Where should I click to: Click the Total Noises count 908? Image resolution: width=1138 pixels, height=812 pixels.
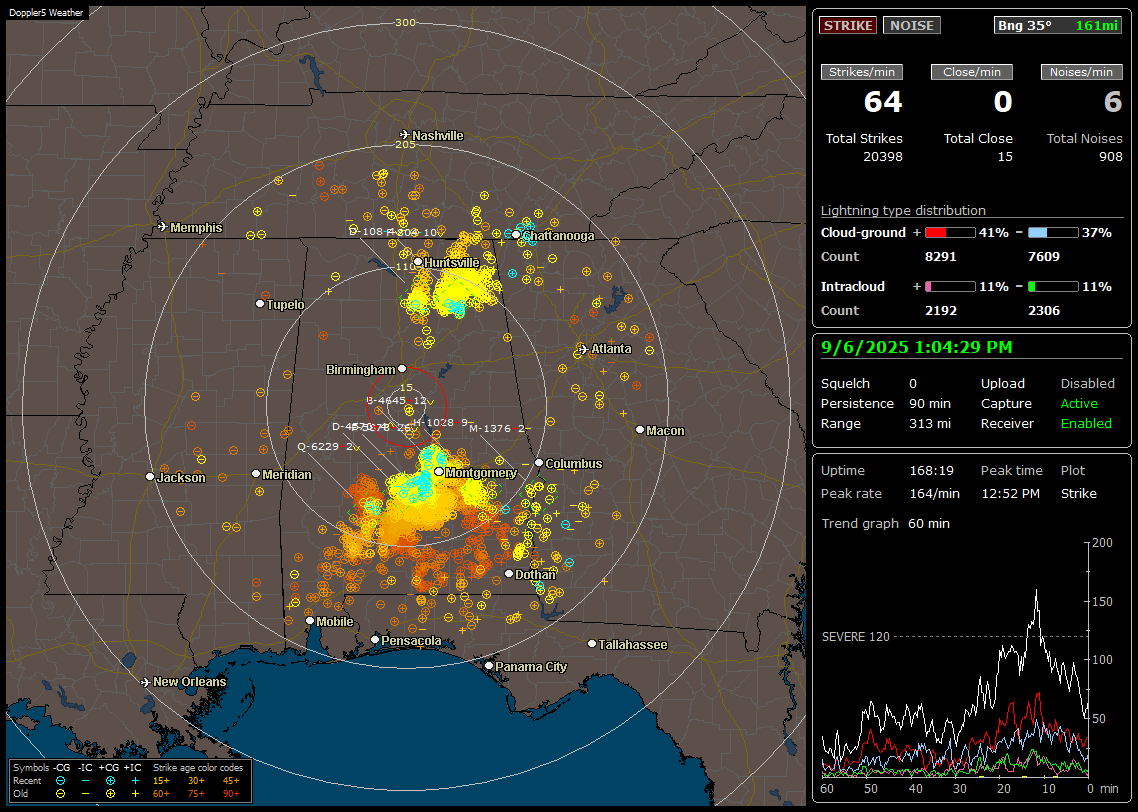point(1110,156)
